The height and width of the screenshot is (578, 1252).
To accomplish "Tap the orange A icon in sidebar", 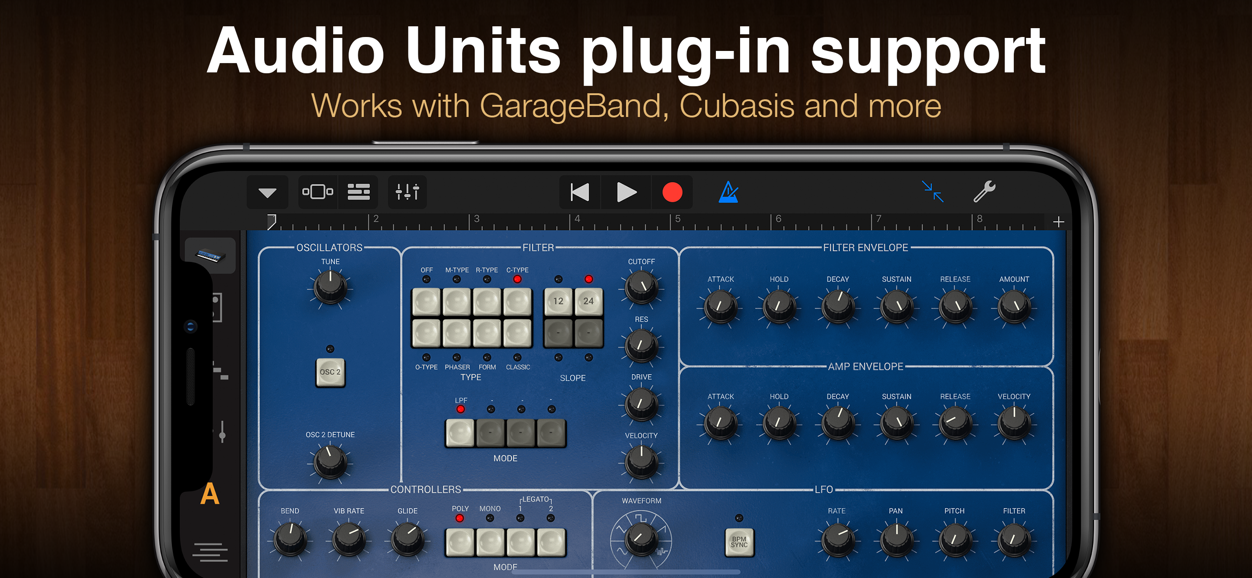I will click(210, 494).
